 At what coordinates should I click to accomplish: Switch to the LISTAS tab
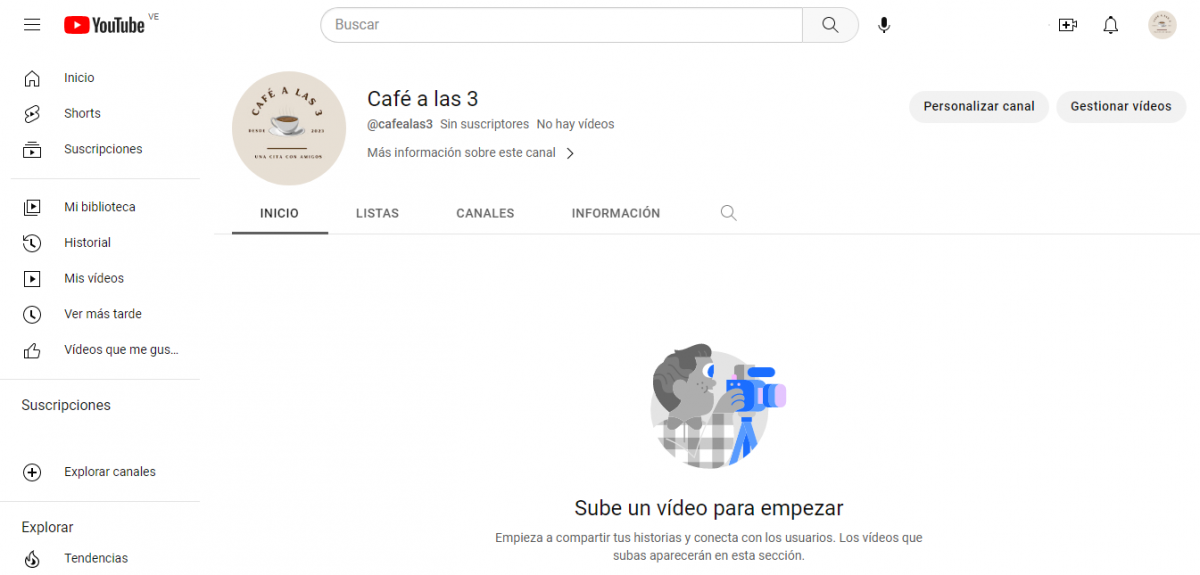point(377,213)
